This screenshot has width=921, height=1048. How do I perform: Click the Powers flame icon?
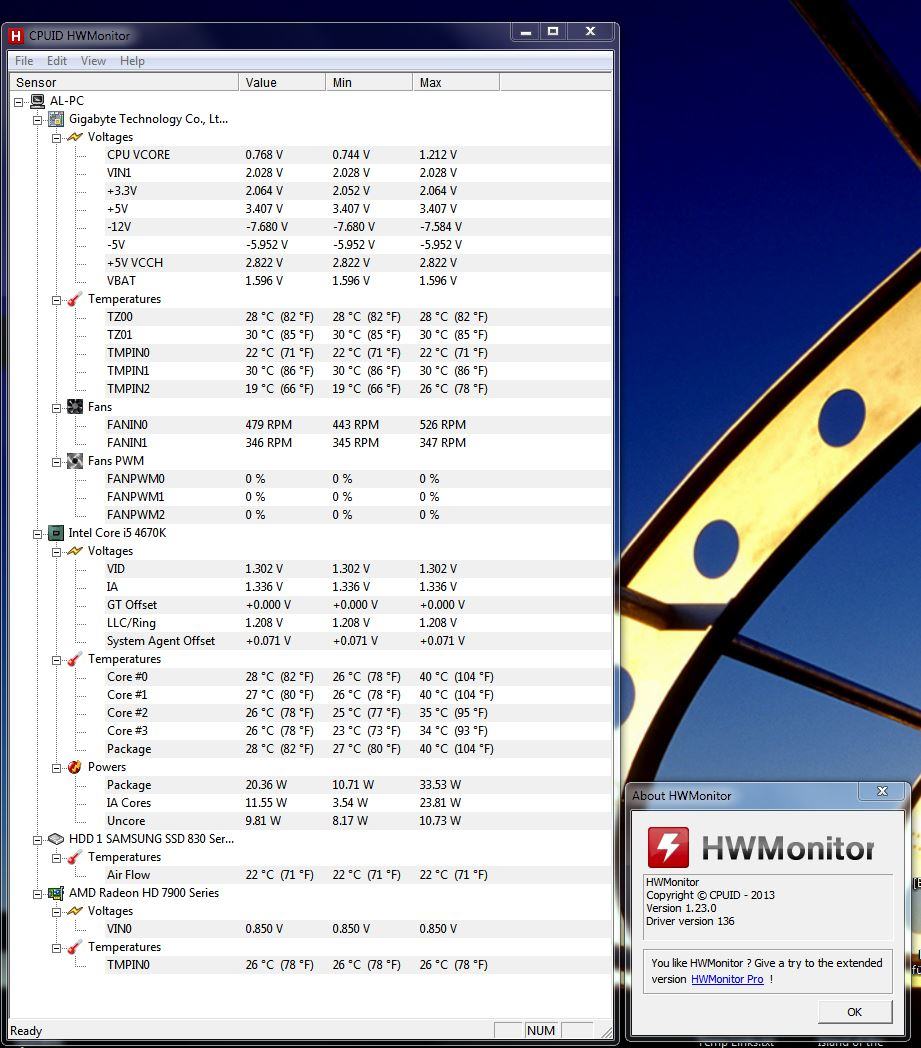75,767
